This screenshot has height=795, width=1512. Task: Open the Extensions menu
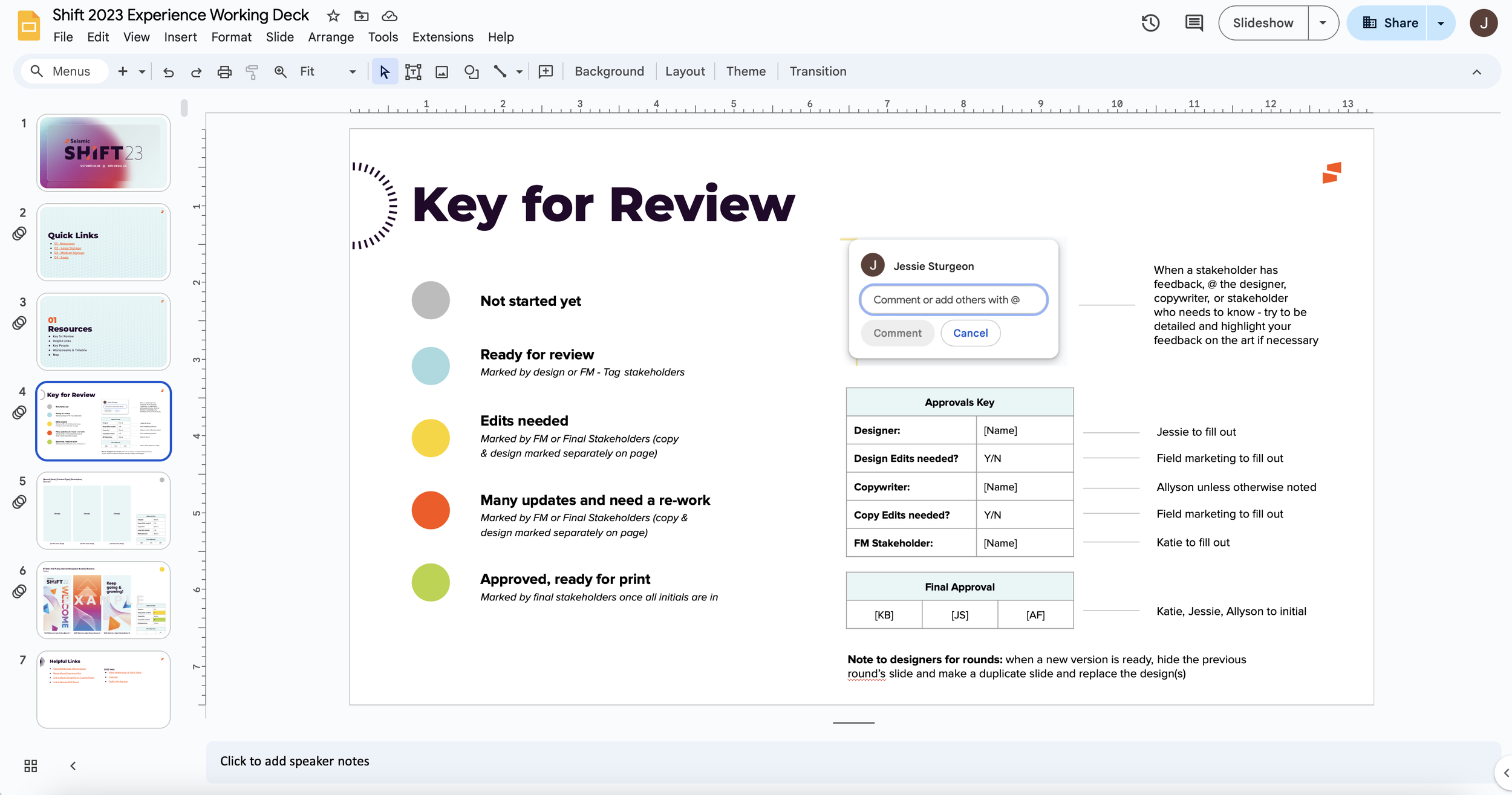(x=443, y=37)
